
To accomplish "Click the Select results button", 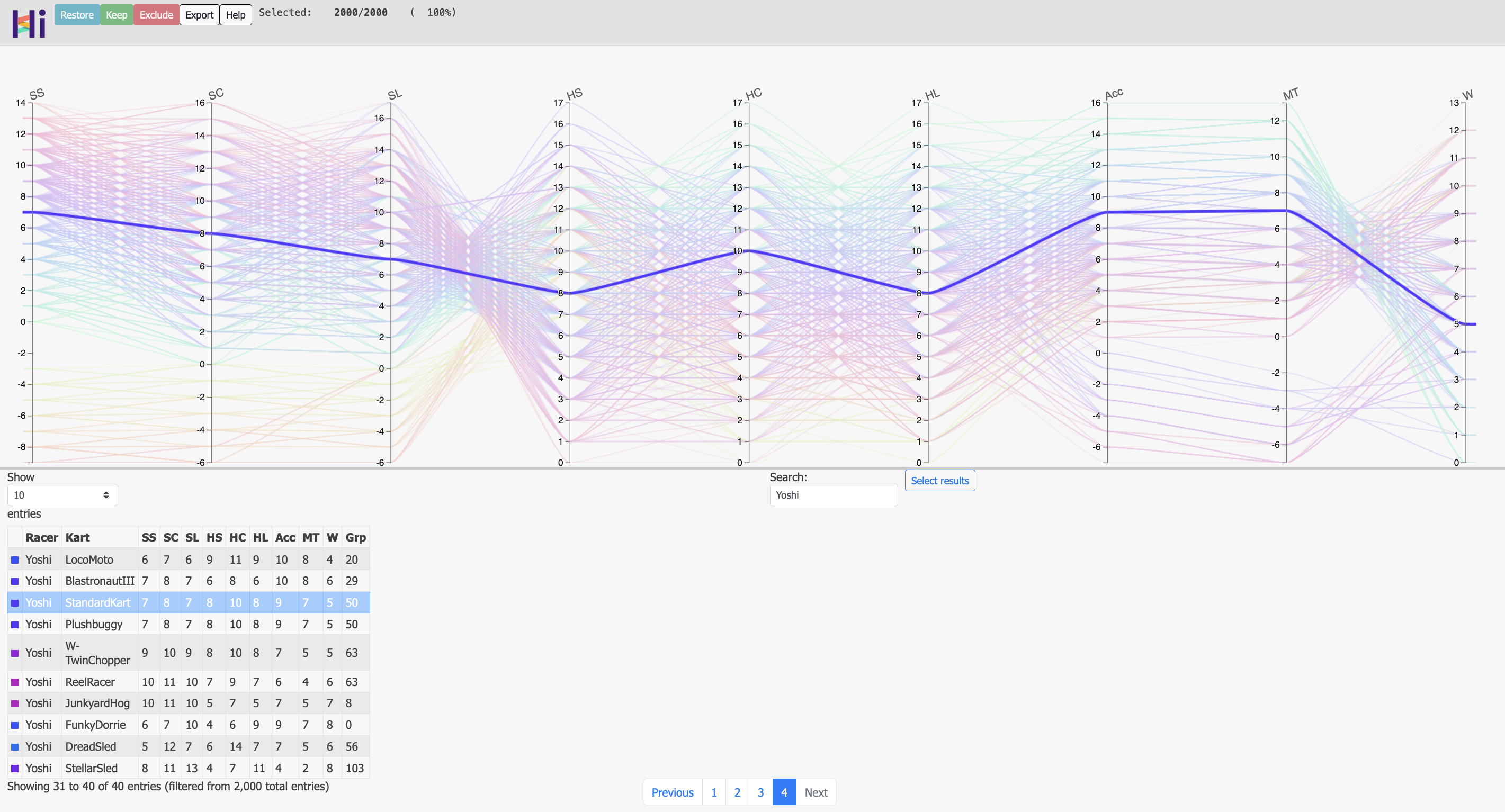I will click(x=939, y=481).
